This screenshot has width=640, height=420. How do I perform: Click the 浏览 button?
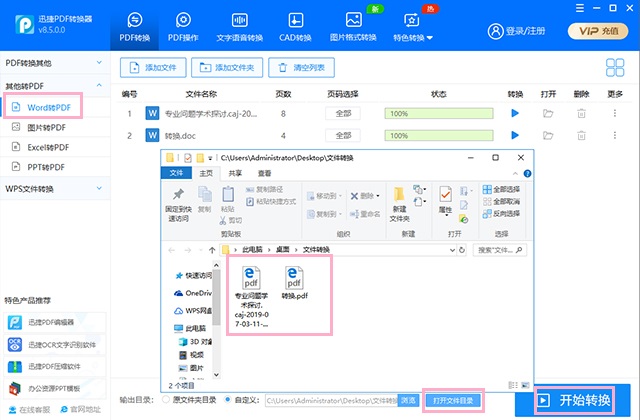pos(408,400)
